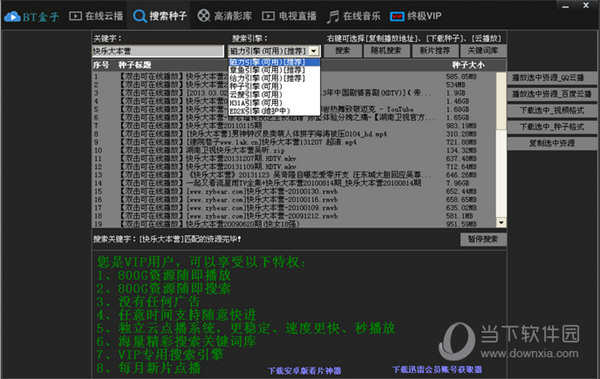600x379 pixels.
Task: Click 播放选中资源_QQ云播 button
Action: (552, 78)
